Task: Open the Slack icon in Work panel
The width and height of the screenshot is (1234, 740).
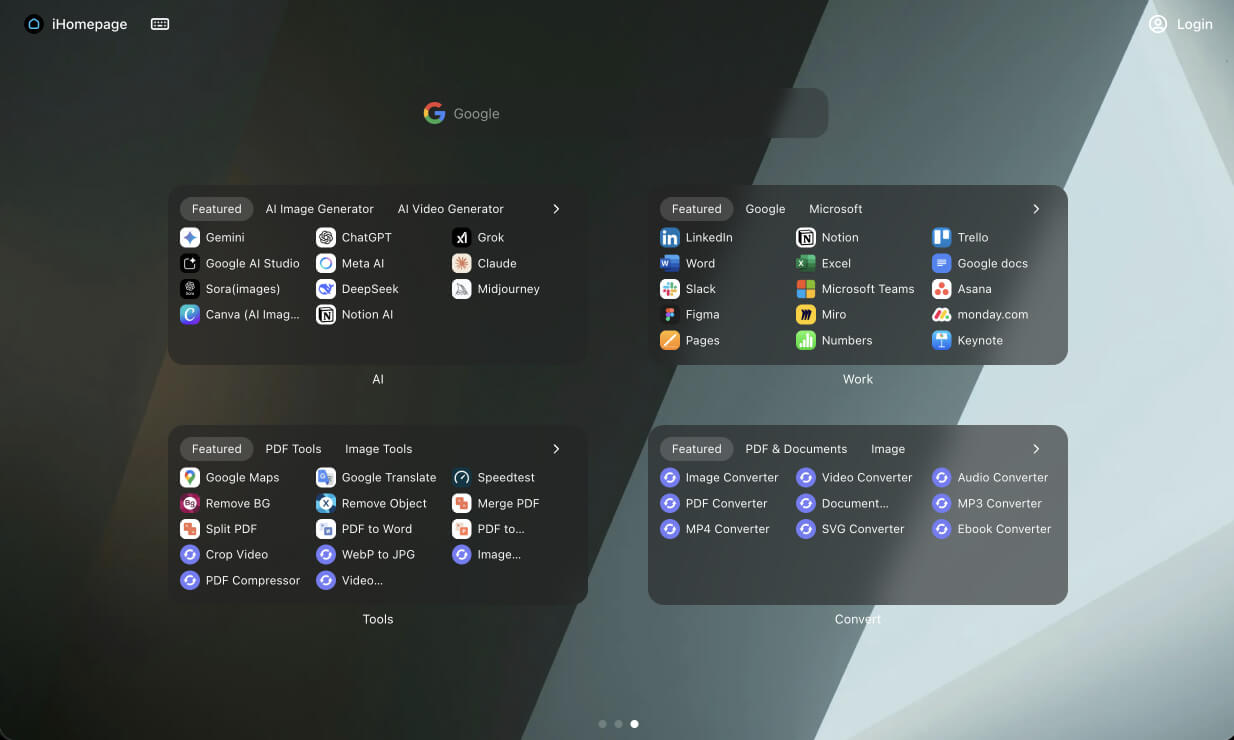Action: coord(670,289)
